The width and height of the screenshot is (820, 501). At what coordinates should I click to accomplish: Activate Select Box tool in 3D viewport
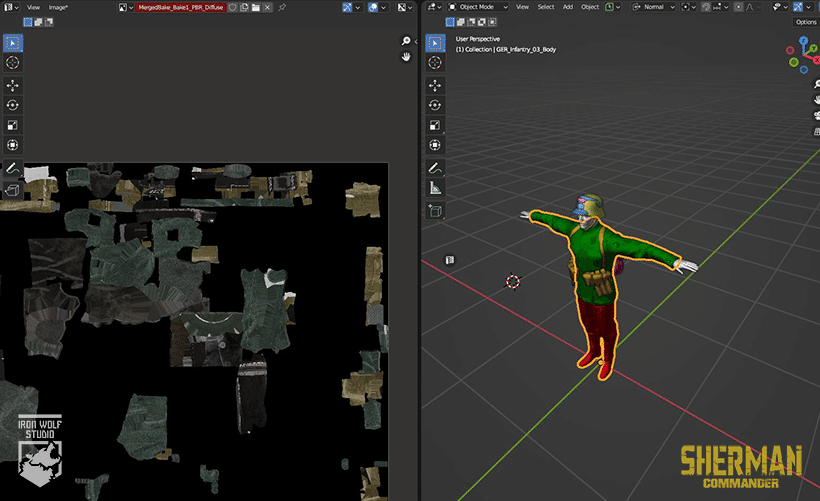coord(435,43)
